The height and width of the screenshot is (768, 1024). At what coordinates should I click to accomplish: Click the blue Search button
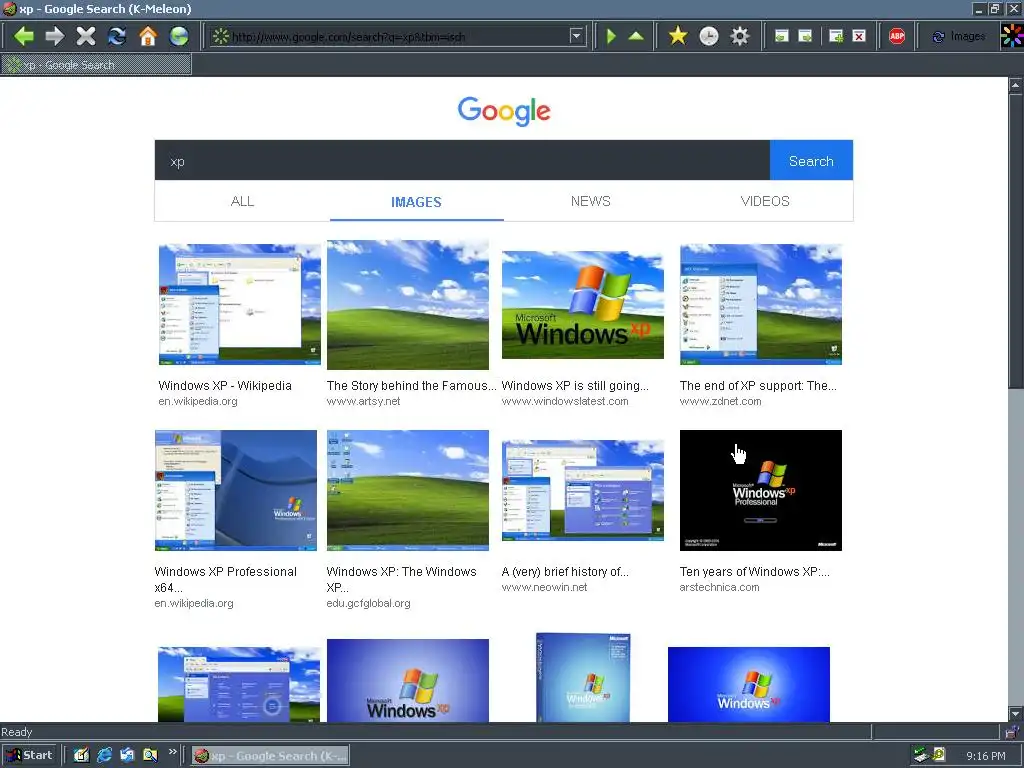pyautogui.click(x=811, y=161)
